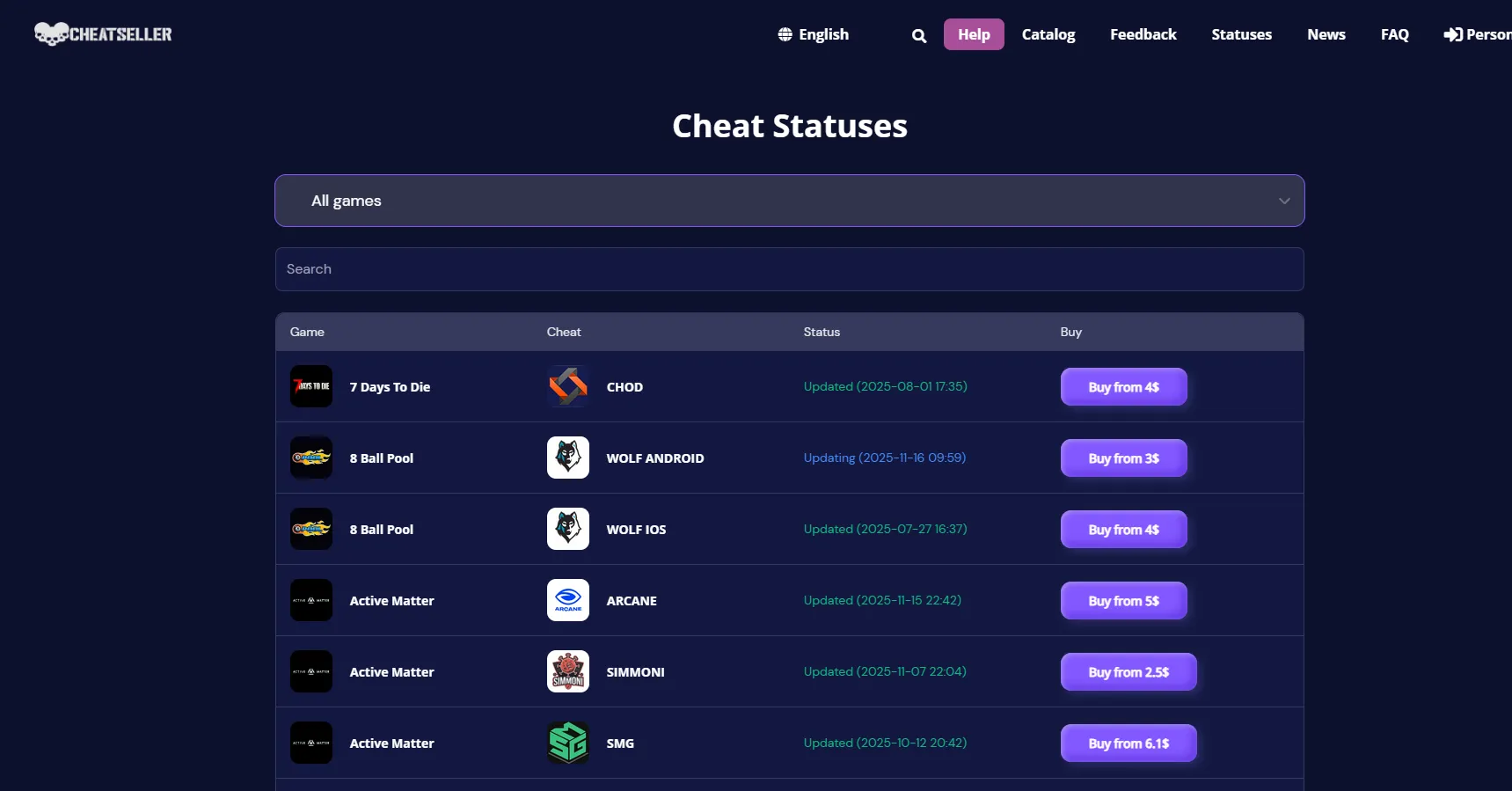Click the ARCANE cheat name

coord(632,601)
